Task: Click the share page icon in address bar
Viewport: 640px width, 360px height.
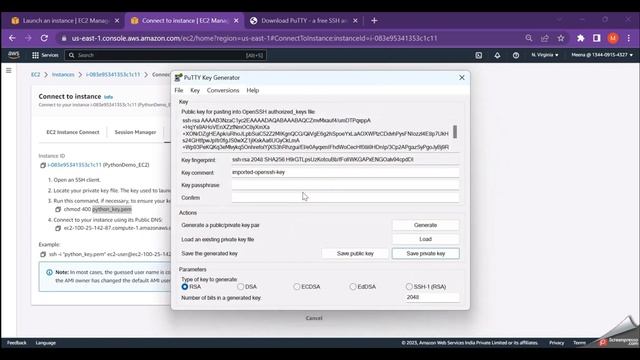Action: [x=544, y=38]
